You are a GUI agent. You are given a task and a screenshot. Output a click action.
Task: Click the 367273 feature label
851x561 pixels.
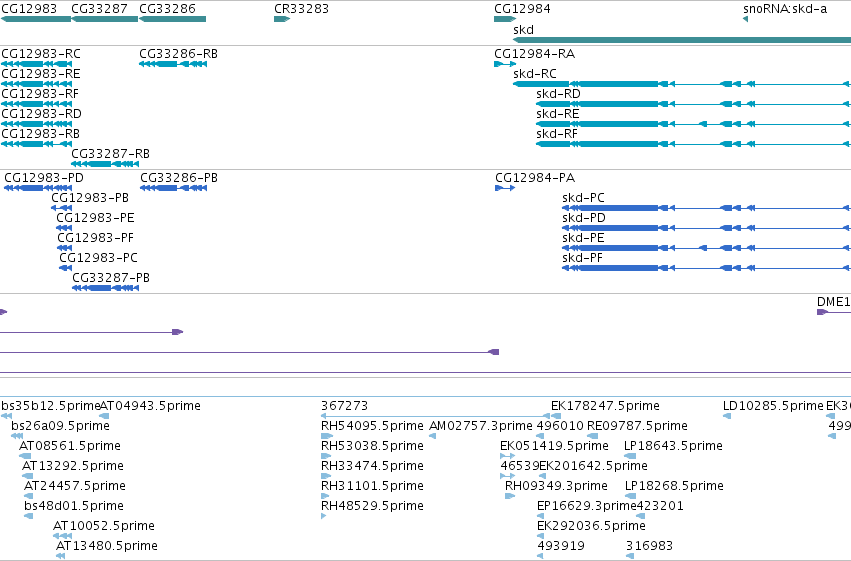[x=344, y=406]
